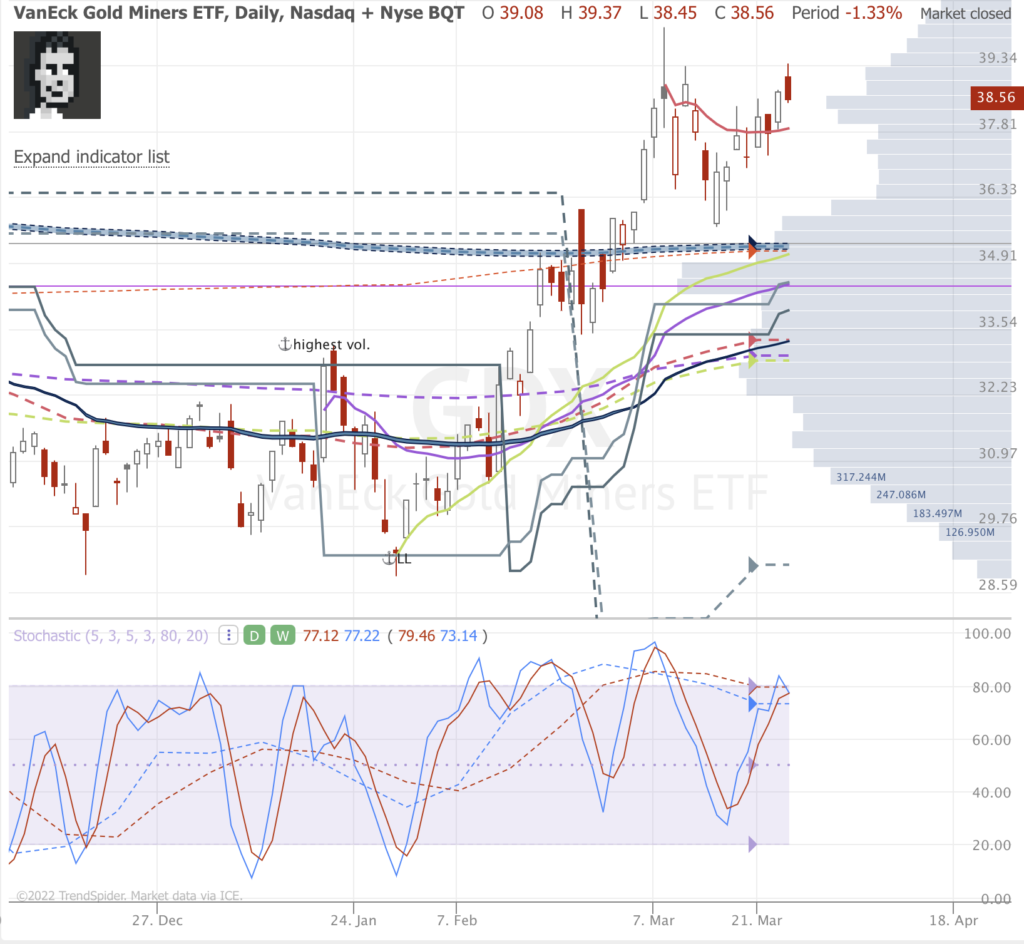Click the Stochastic value 77.12 in red
Screen dimensions: 1024x944
(x=321, y=636)
